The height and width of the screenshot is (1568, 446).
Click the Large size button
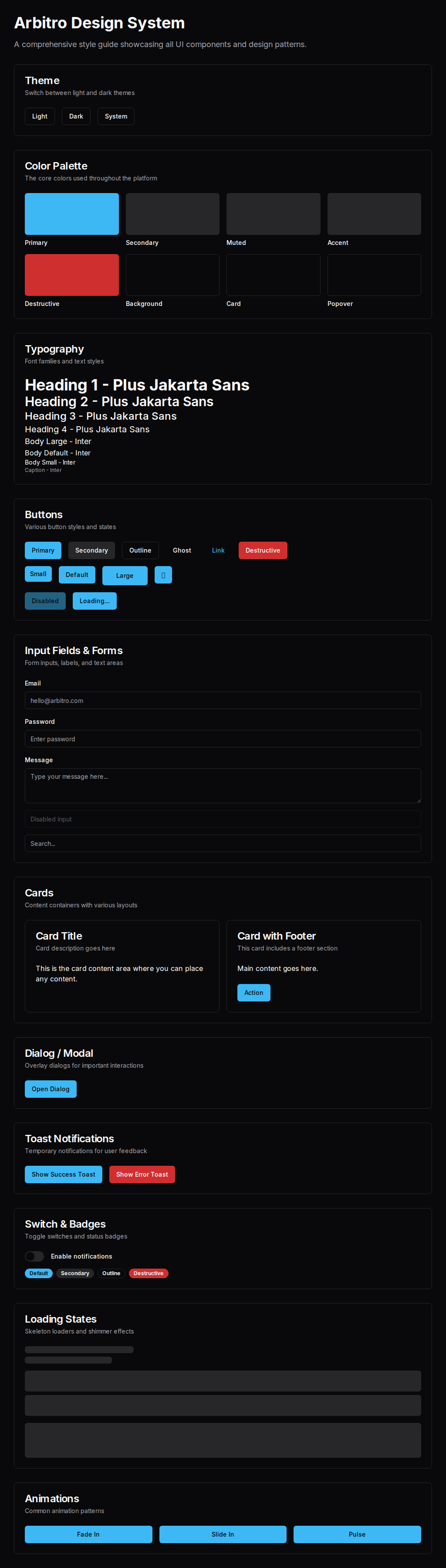tap(125, 576)
